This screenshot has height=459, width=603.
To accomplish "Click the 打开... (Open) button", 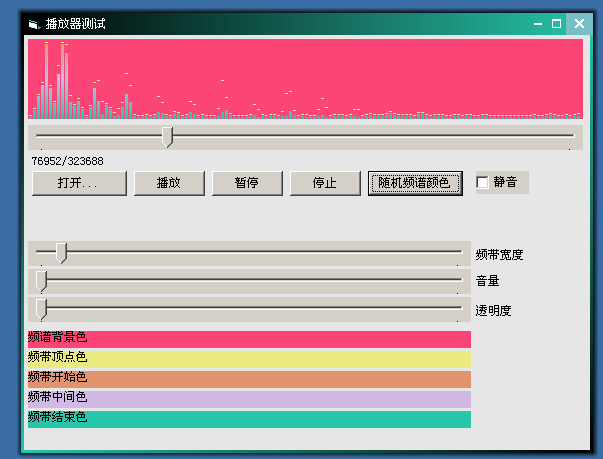I will (79, 183).
